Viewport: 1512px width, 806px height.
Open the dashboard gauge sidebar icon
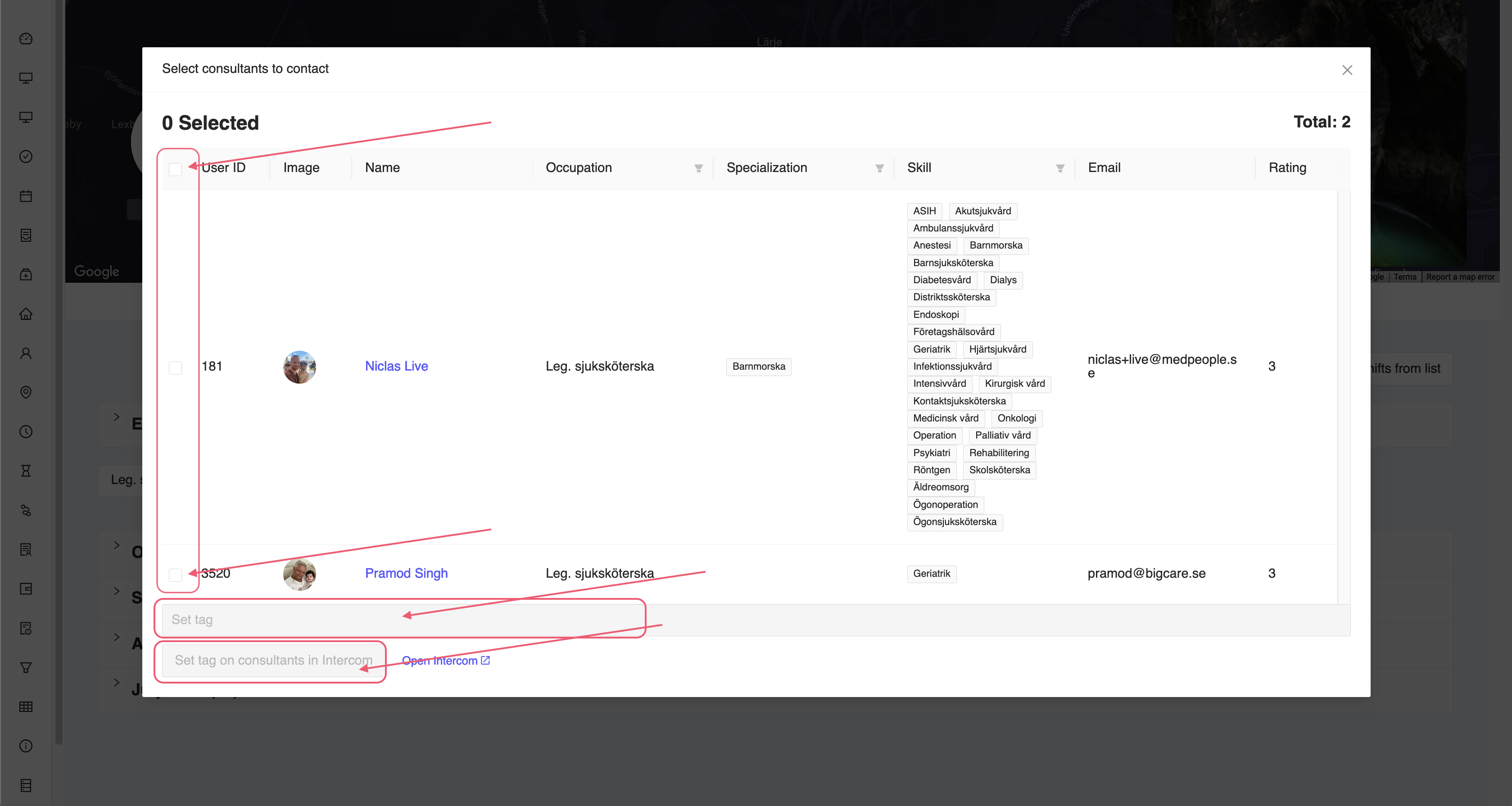click(26, 39)
